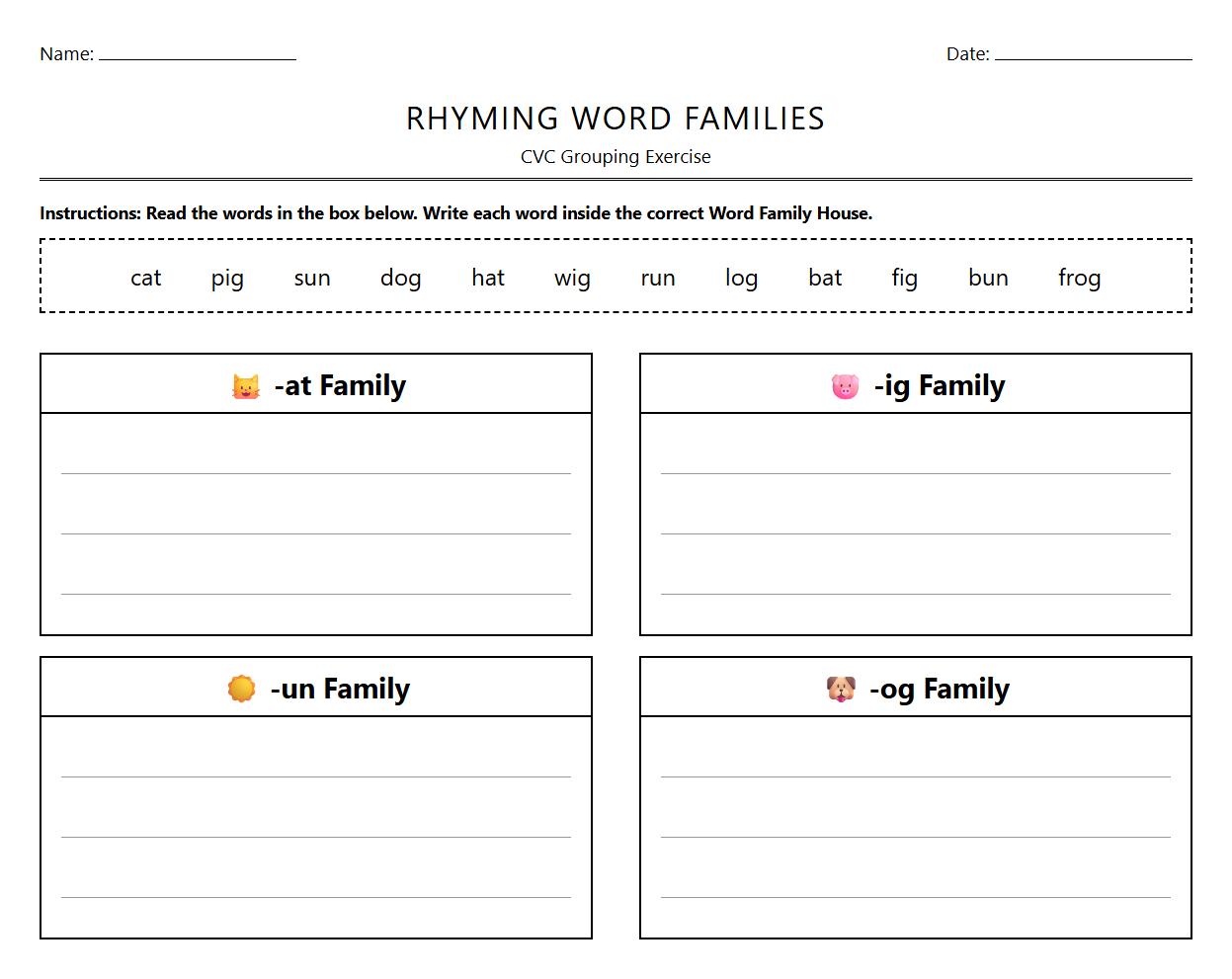The height and width of the screenshot is (979, 1232).
Task: Select the word 'wig' in the word box
Action: pos(571,278)
